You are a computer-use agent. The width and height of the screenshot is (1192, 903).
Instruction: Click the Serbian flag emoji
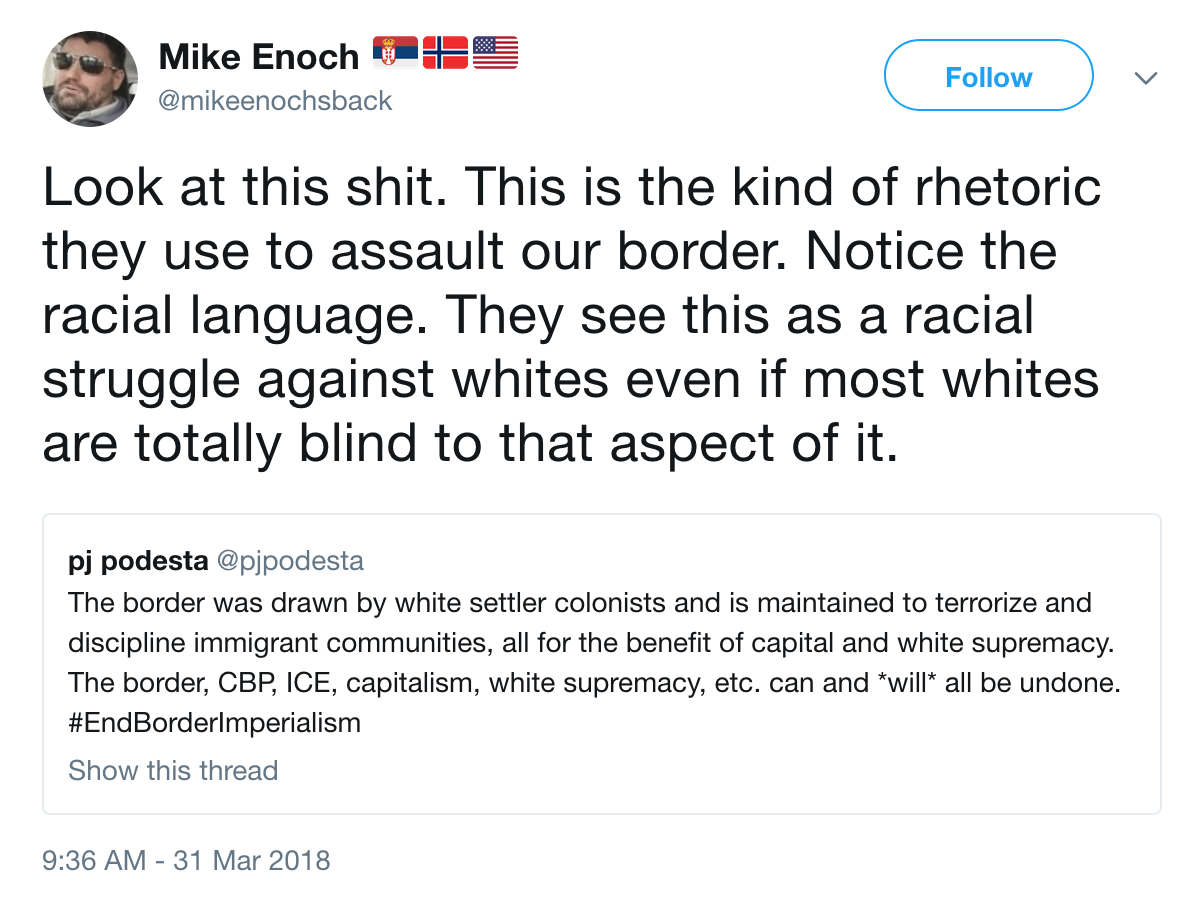coord(395,53)
